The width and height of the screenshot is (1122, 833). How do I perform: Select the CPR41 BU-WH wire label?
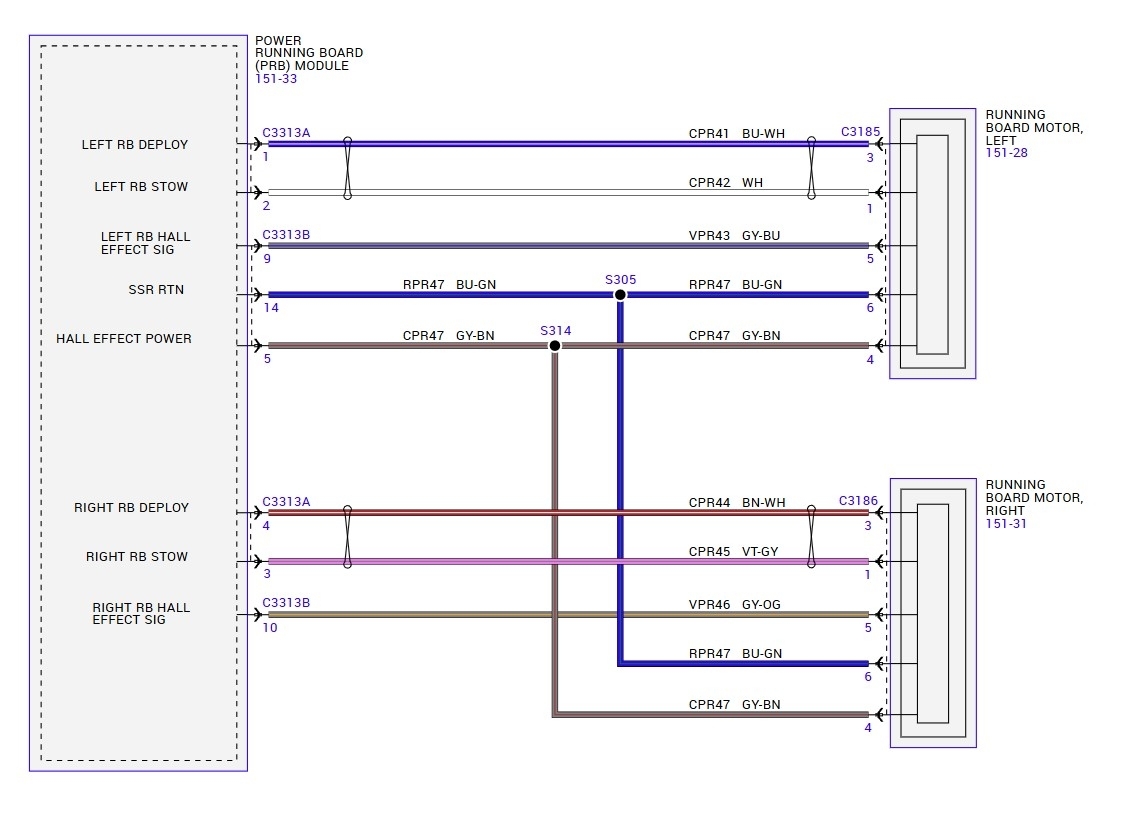[736, 133]
